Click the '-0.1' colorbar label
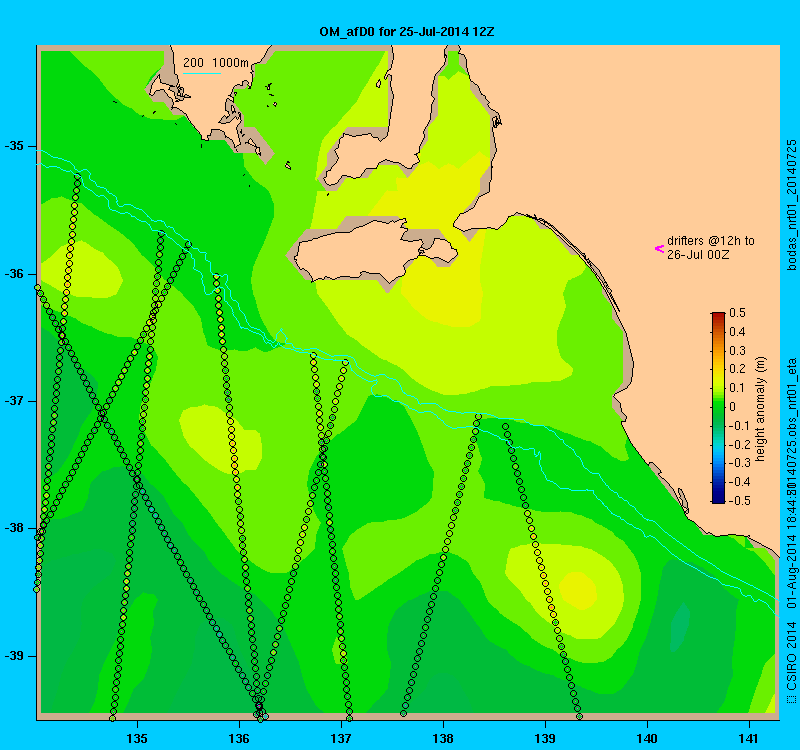The height and width of the screenshot is (750, 800). click(x=739, y=426)
